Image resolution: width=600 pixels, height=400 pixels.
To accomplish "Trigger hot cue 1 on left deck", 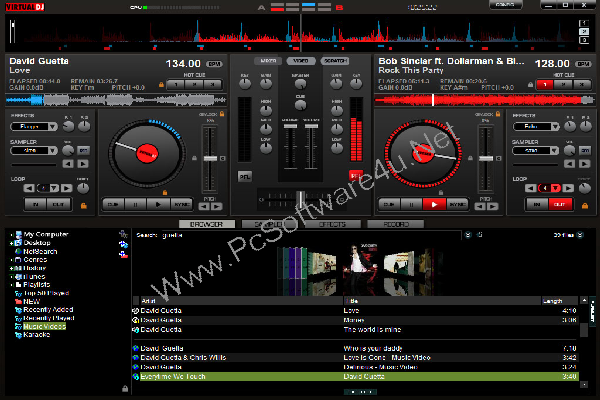I will coord(176,84).
